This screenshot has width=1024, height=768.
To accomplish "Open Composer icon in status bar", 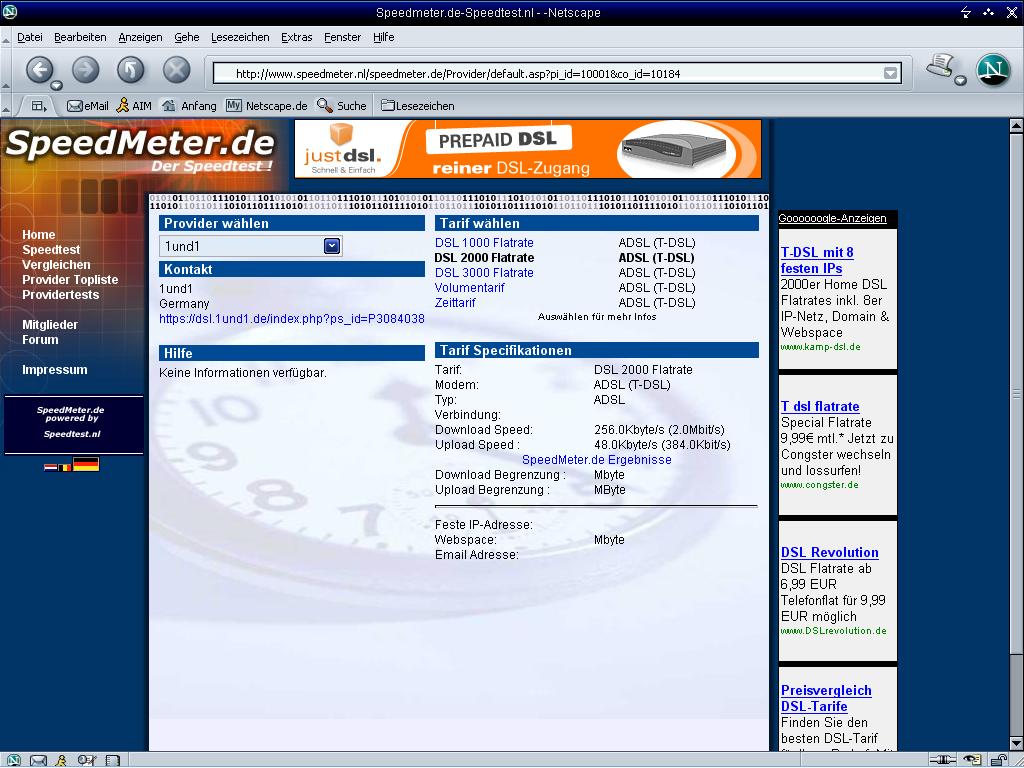I will click(87, 760).
